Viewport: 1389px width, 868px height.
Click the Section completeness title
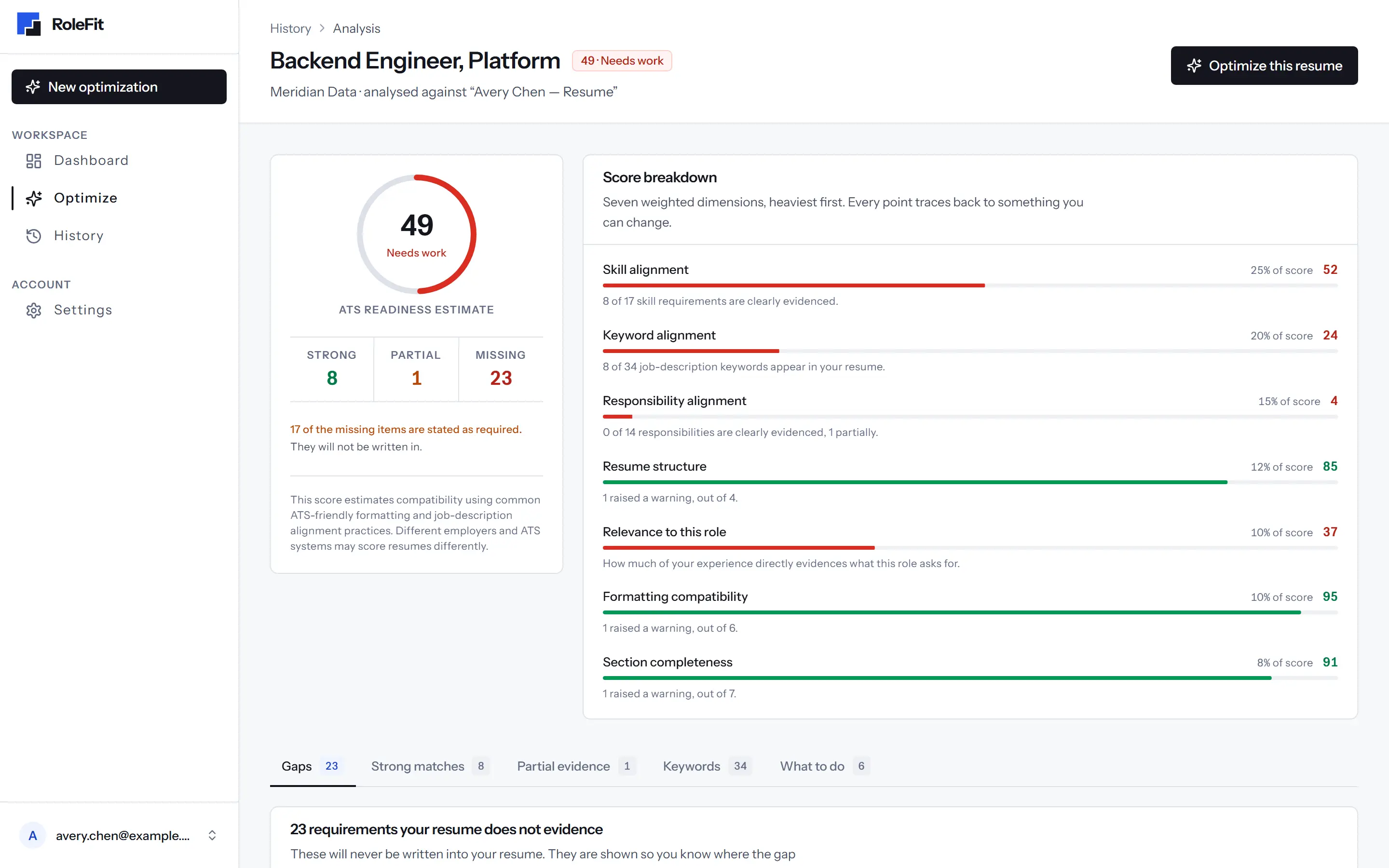pyautogui.click(x=667, y=663)
